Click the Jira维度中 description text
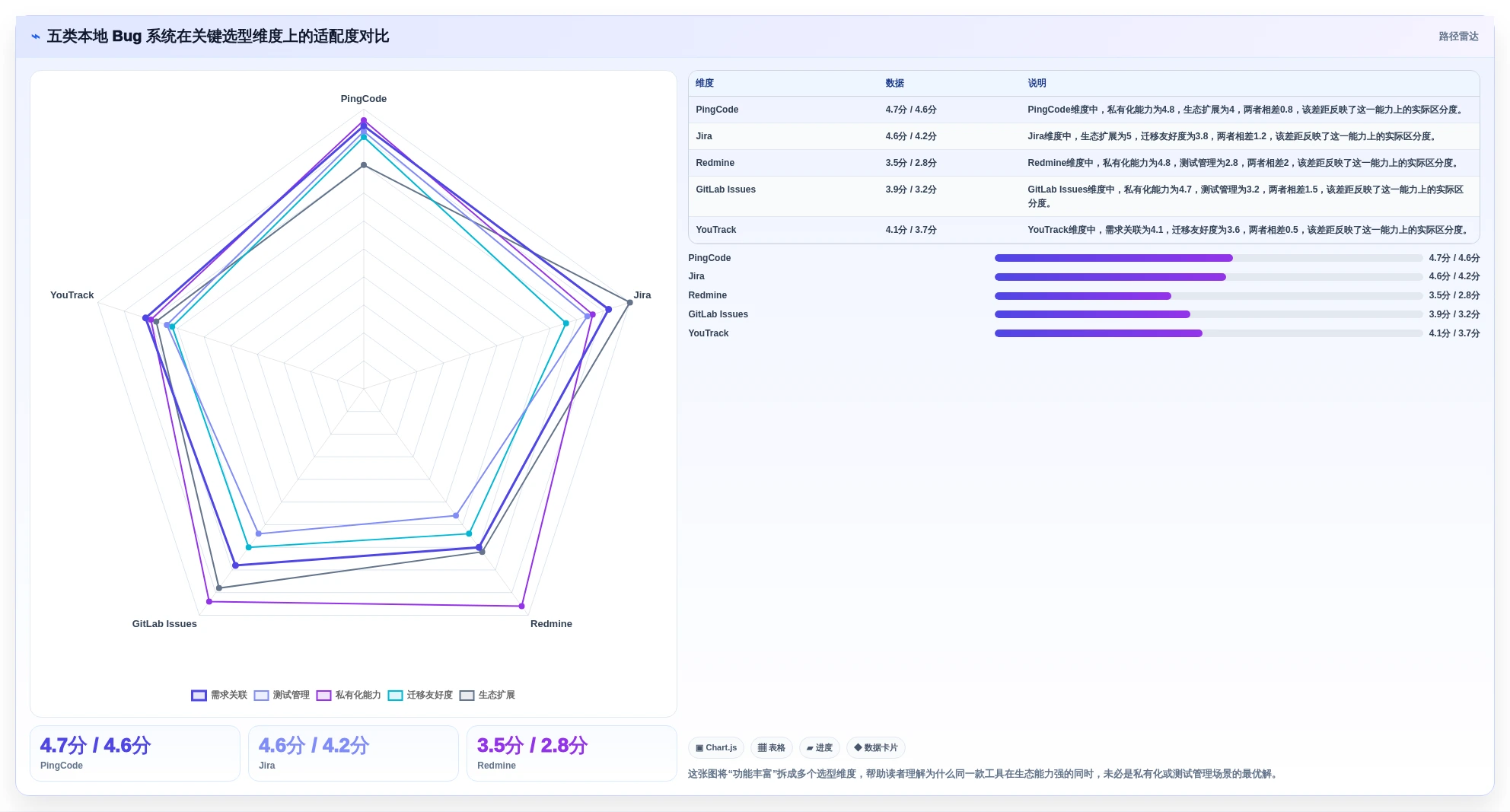 pyautogui.click(x=1234, y=136)
